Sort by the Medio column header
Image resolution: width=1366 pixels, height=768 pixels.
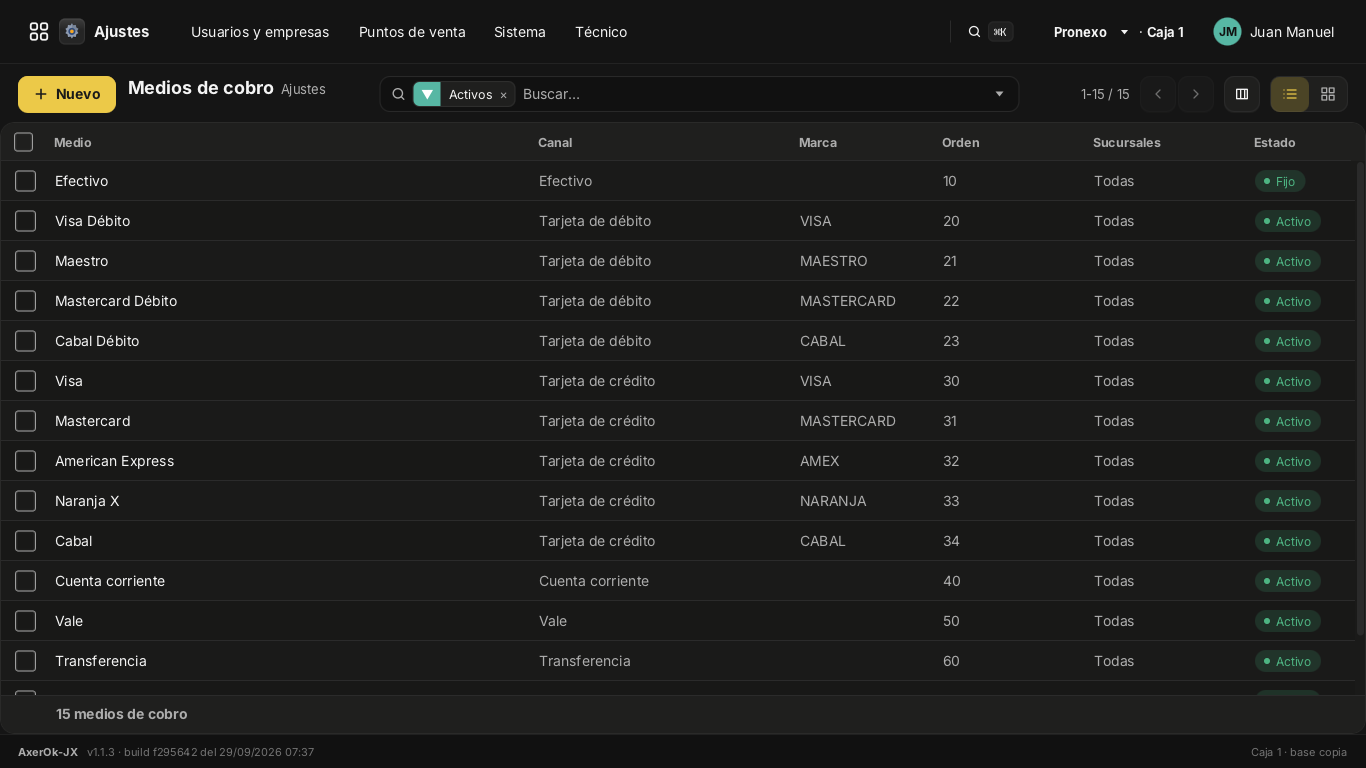click(73, 143)
